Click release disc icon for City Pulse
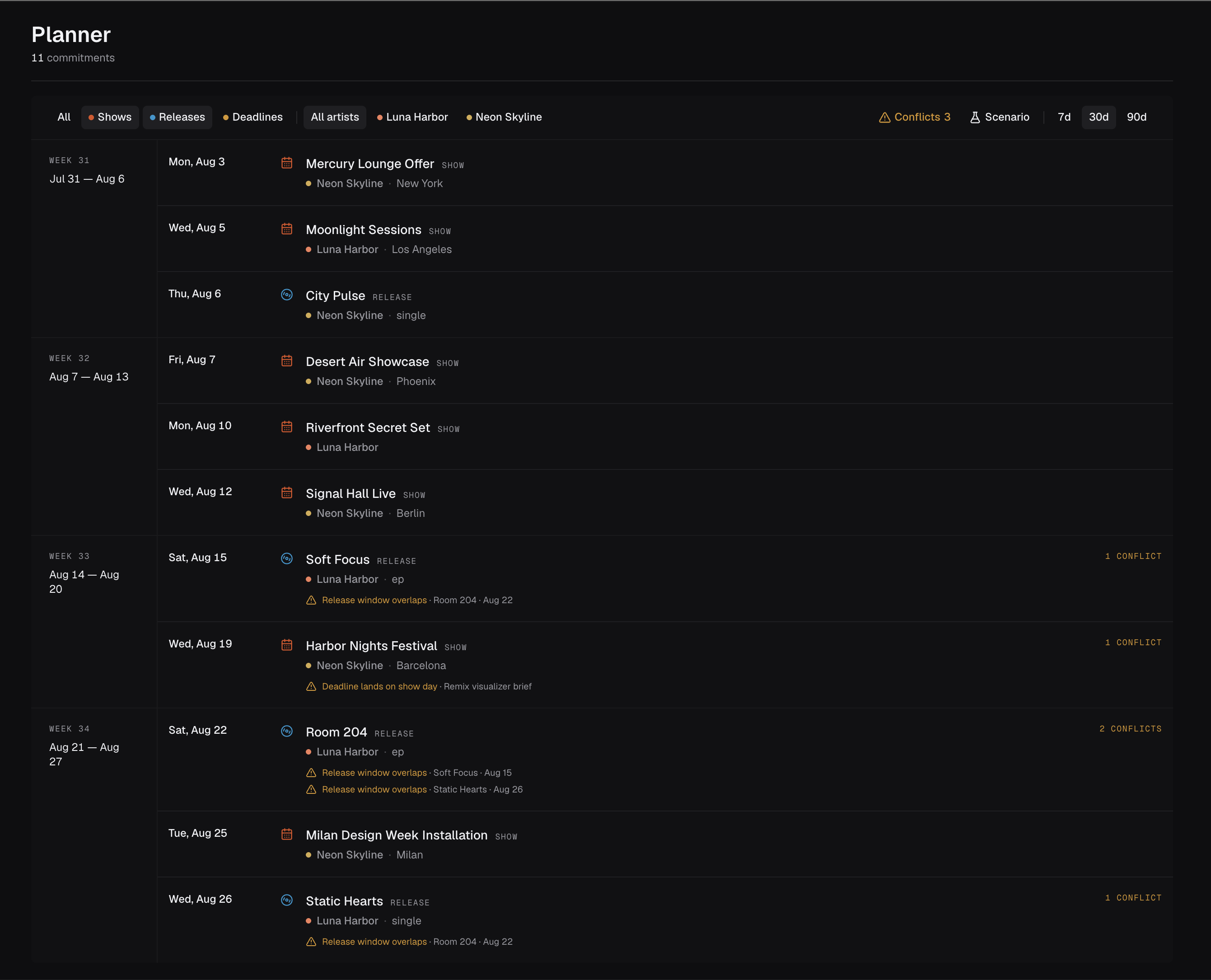This screenshot has height=980, width=1211. coord(287,295)
